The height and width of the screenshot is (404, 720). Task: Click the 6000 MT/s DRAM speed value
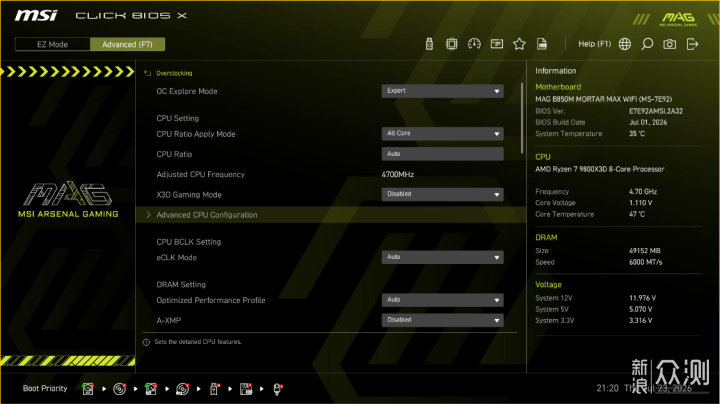646,262
